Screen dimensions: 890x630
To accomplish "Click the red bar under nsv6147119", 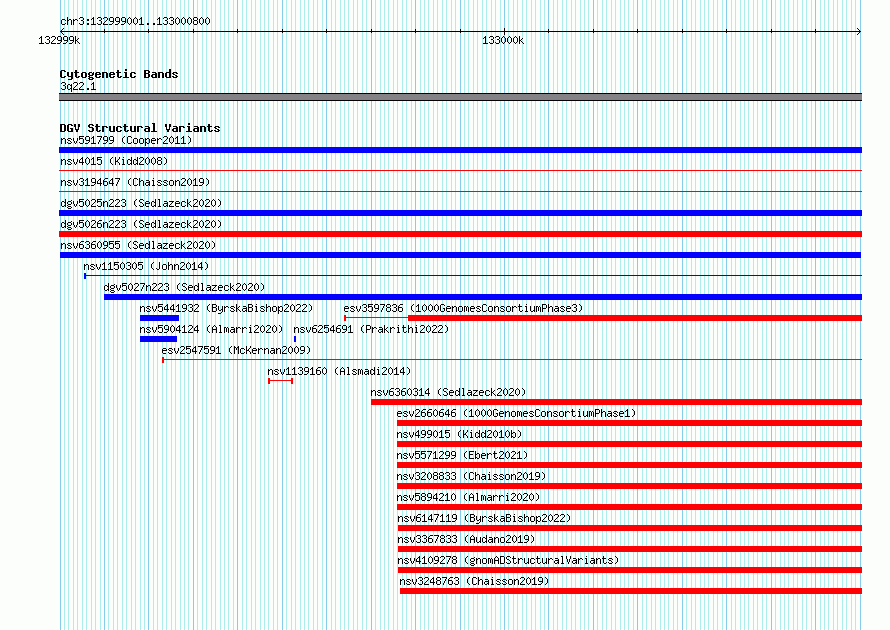I will (629, 528).
